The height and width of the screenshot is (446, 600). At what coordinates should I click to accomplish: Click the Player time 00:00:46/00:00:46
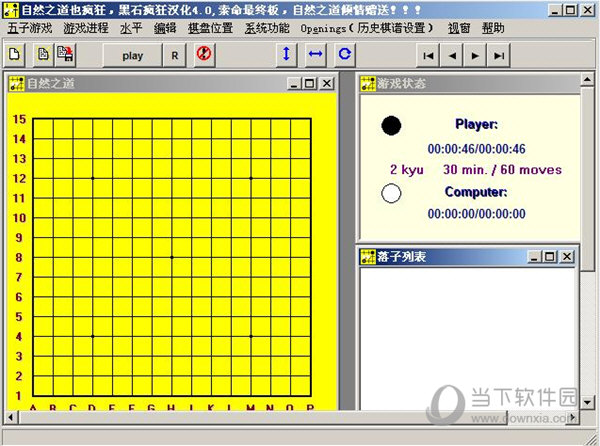click(x=476, y=149)
